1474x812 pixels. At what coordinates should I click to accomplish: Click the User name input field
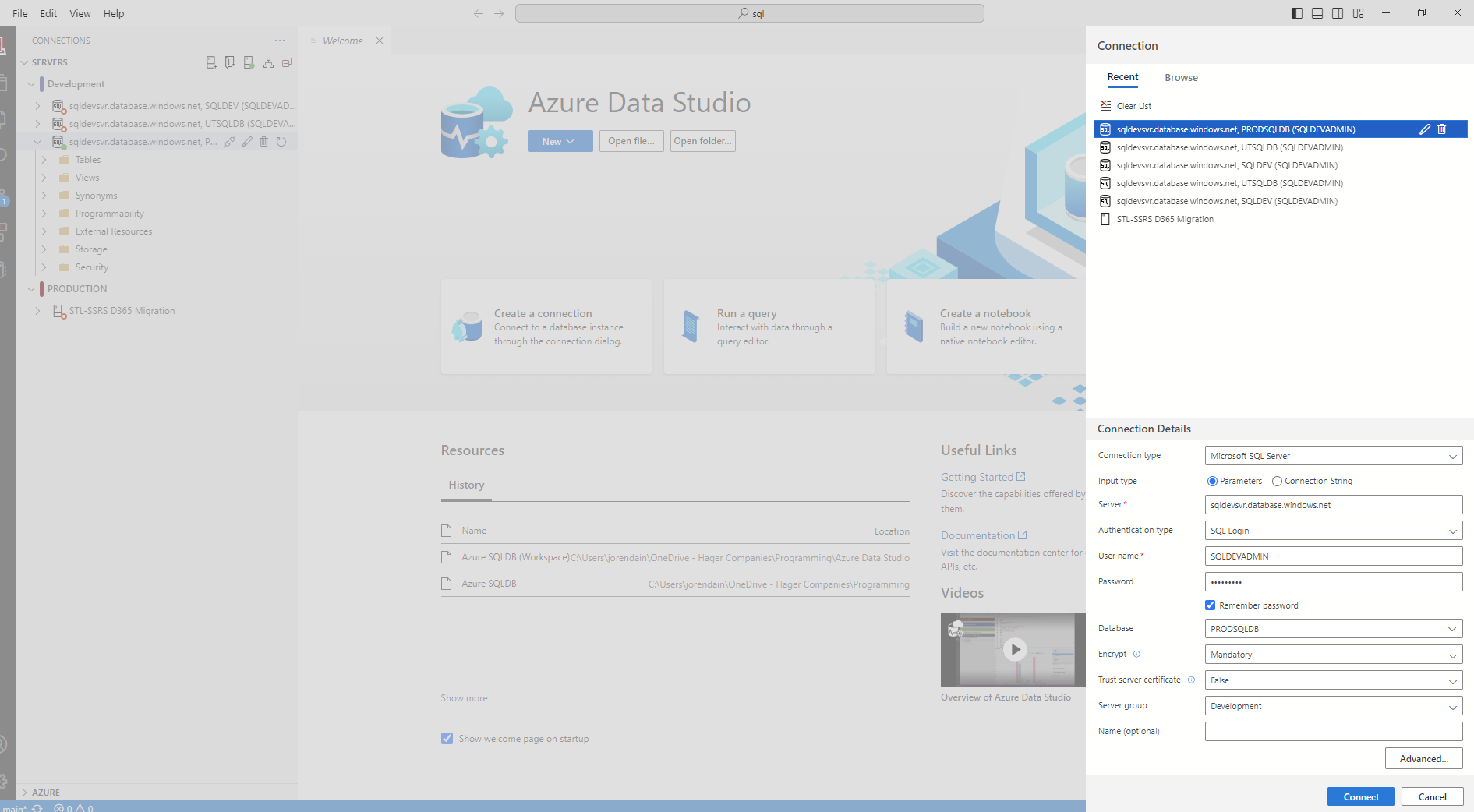tap(1334, 556)
